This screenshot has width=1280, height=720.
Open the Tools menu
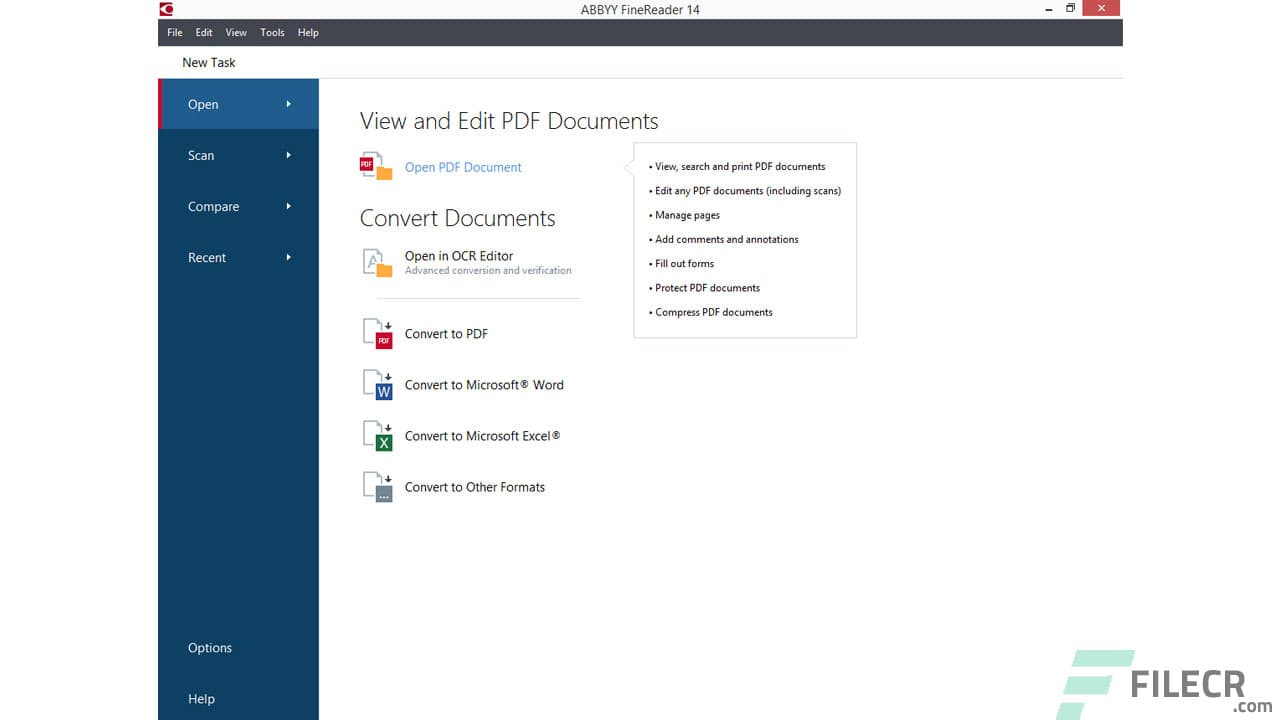tap(272, 32)
